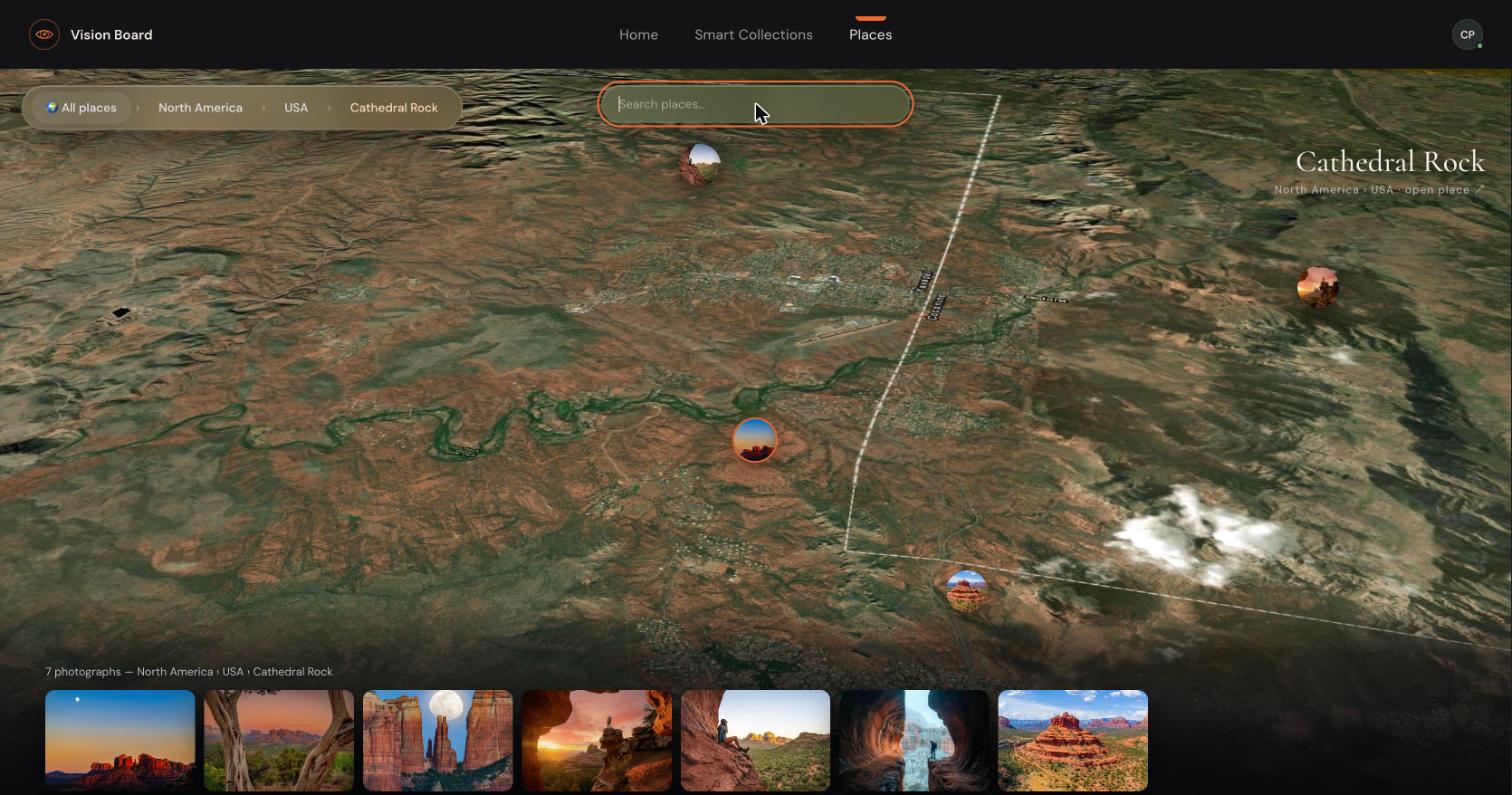Open the Smart Collections tab
1512x795 pixels.
click(x=753, y=34)
